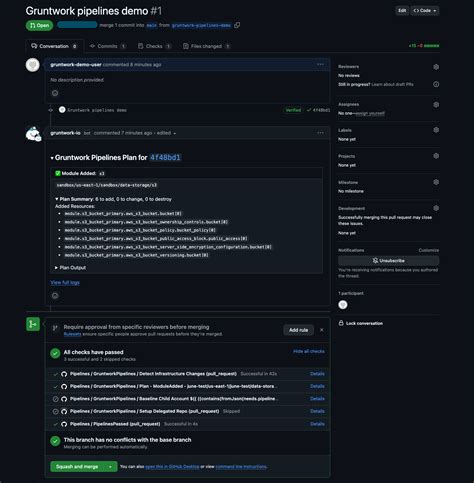Viewport: 474px width, 483px height.
Task: Click Lock conversation
Action: click(x=361, y=323)
